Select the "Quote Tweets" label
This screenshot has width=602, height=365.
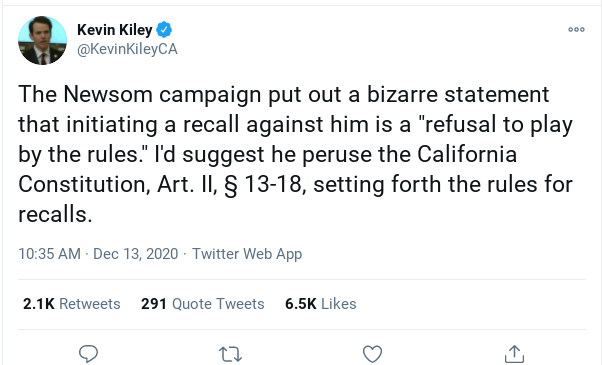click(218, 304)
